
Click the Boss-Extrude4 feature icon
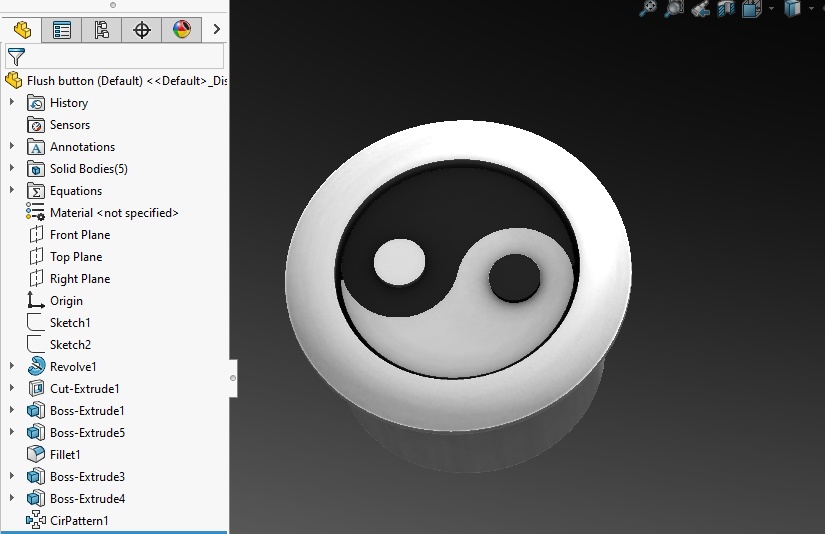(36, 498)
